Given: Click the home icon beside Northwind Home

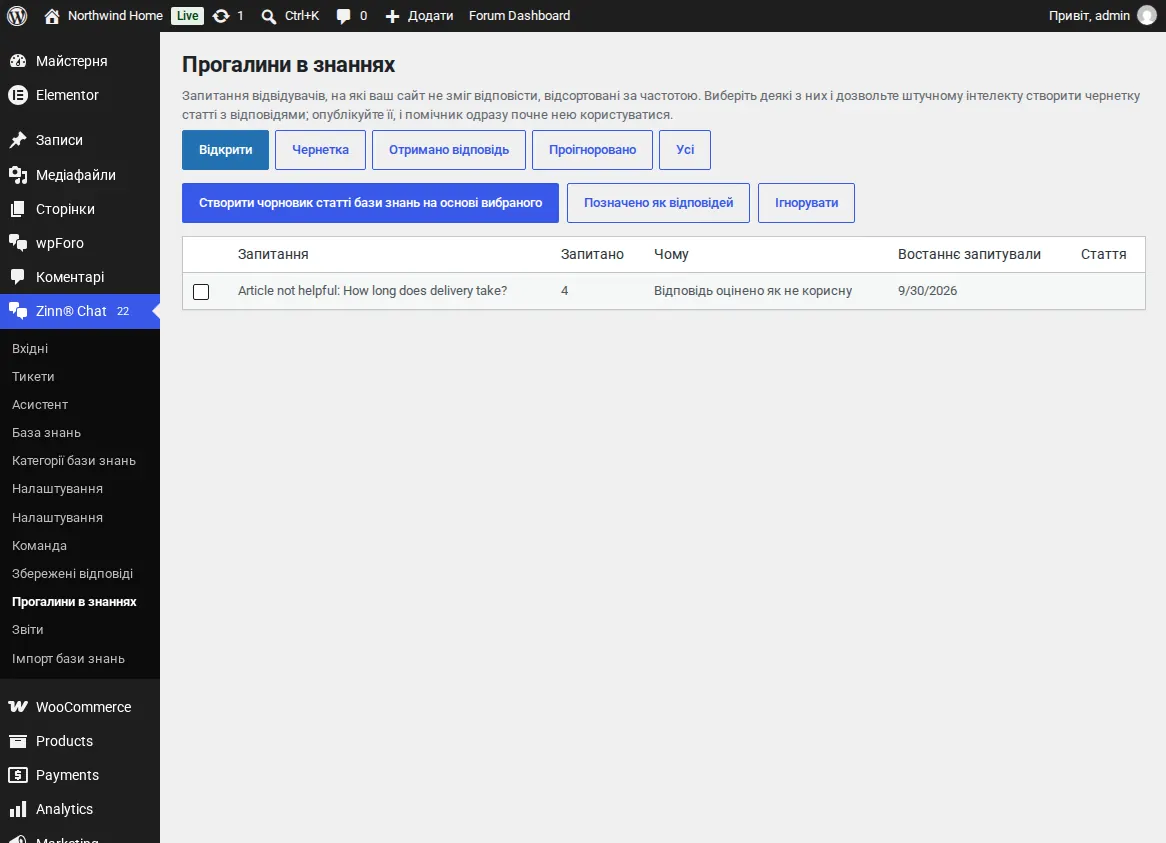Looking at the screenshot, I should (x=51, y=16).
